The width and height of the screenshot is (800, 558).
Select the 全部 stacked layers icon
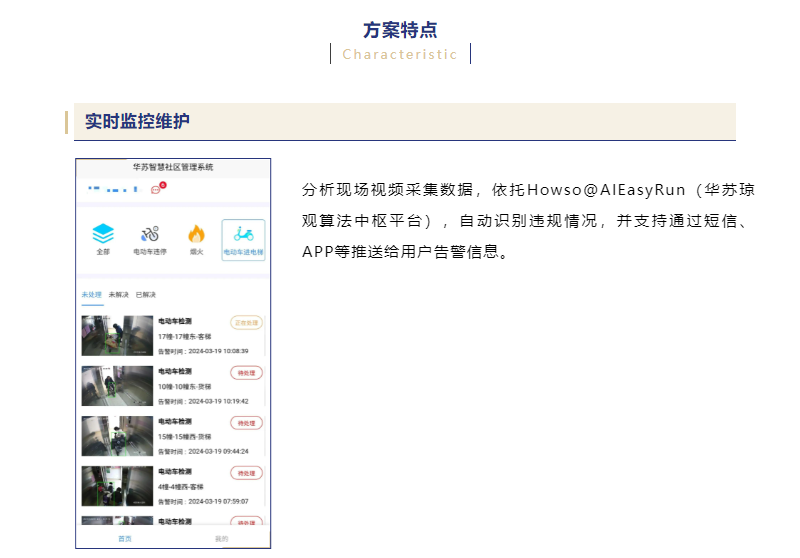pos(103,235)
